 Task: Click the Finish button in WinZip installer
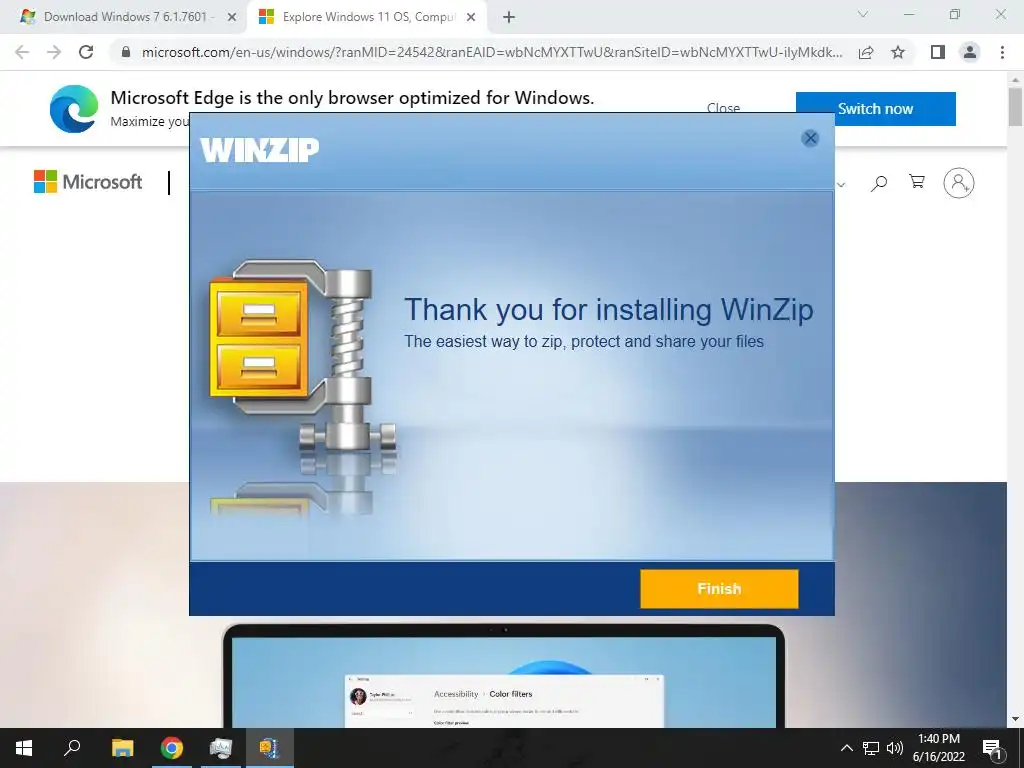tap(719, 588)
